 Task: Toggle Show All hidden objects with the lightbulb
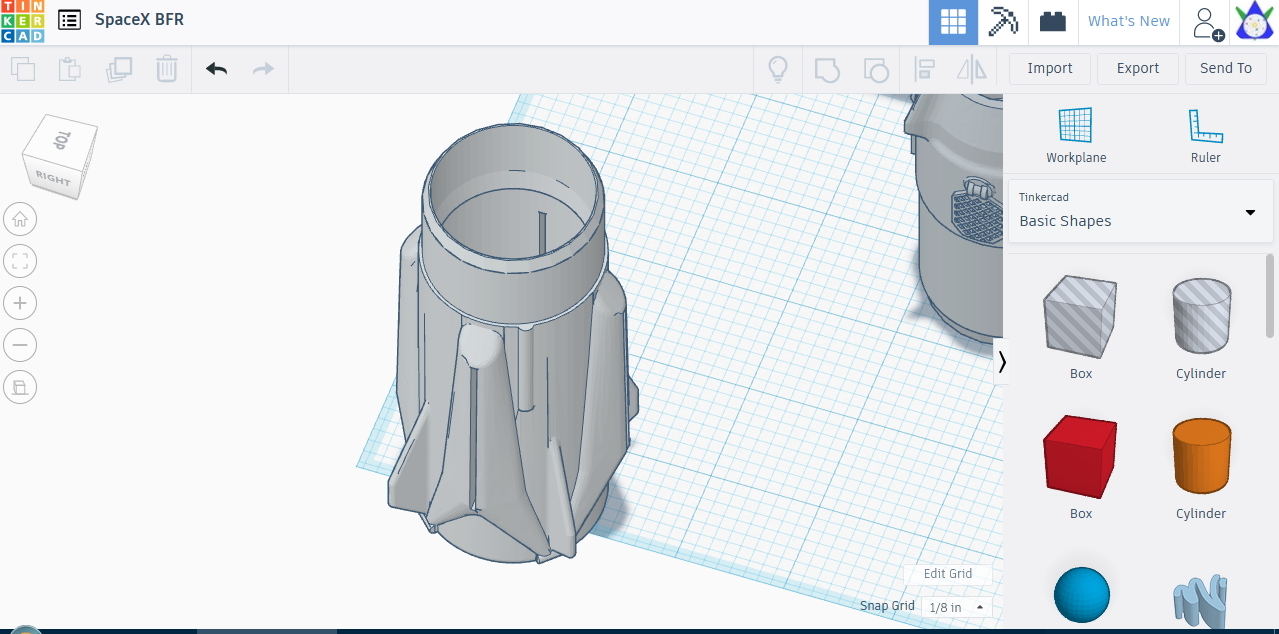point(778,68)
